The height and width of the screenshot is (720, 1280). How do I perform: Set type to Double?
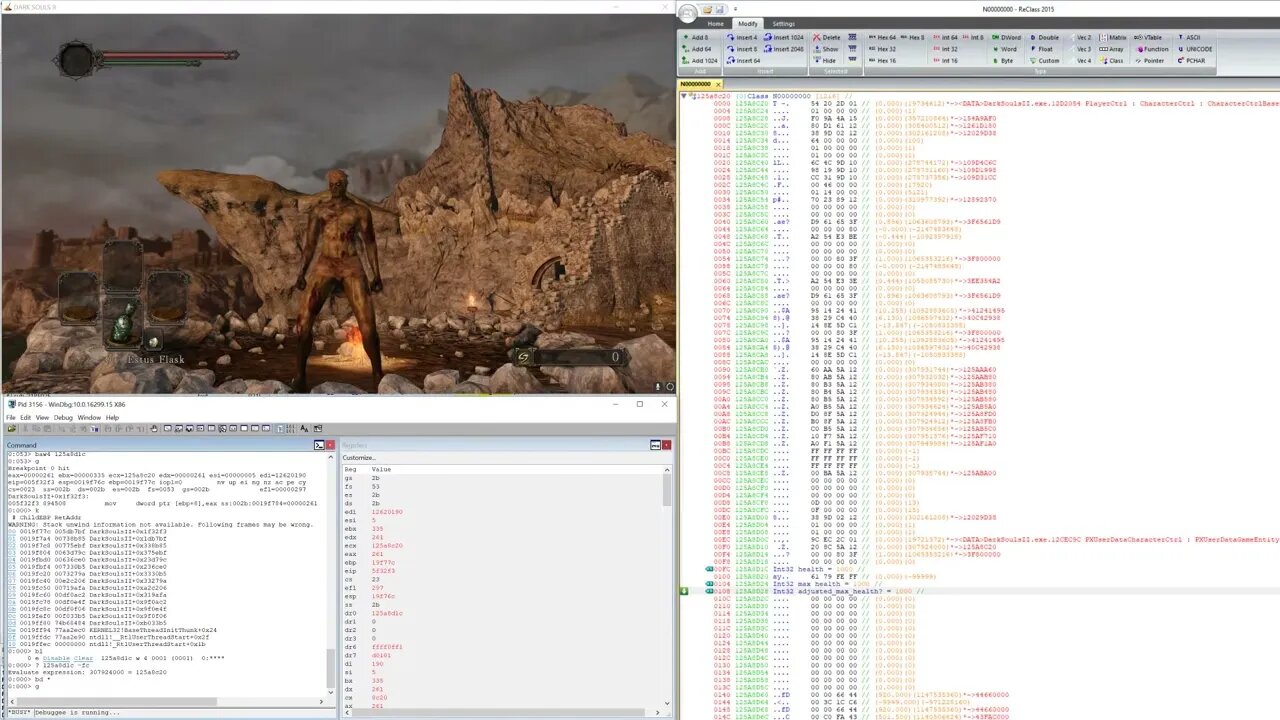coord(1044,37)
